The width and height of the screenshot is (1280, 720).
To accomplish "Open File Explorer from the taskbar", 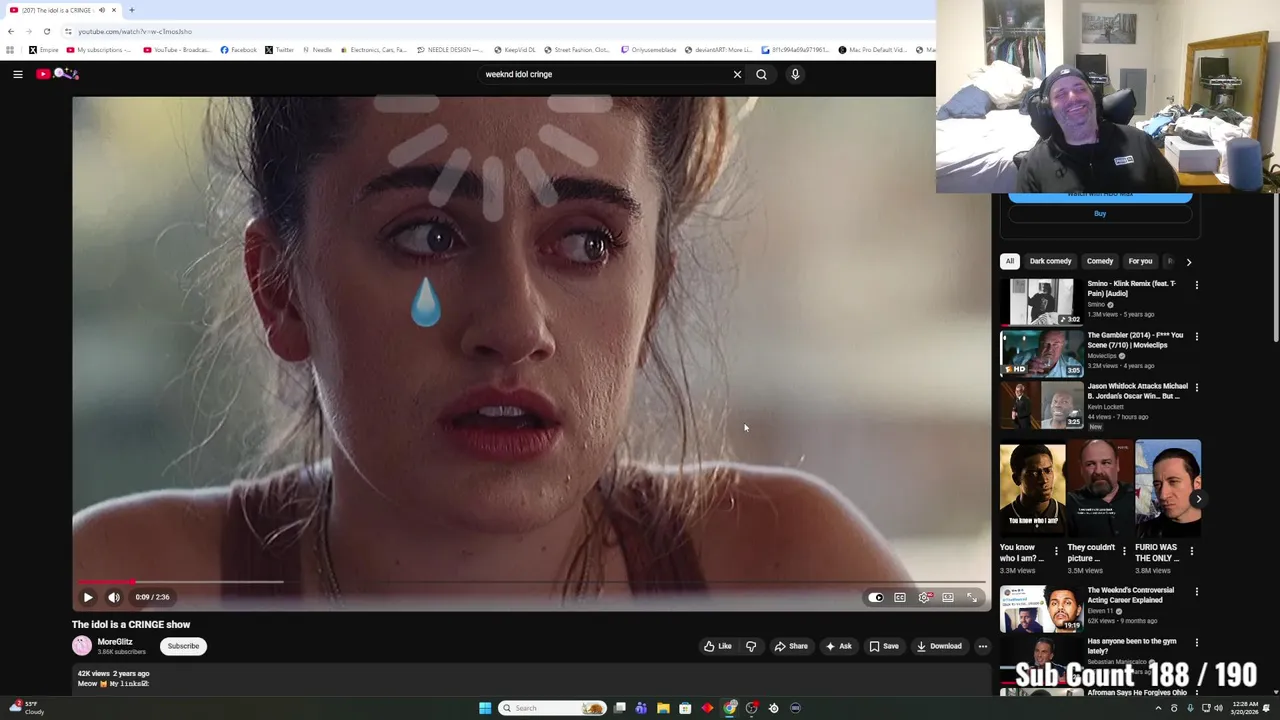I will coord(663,708).
